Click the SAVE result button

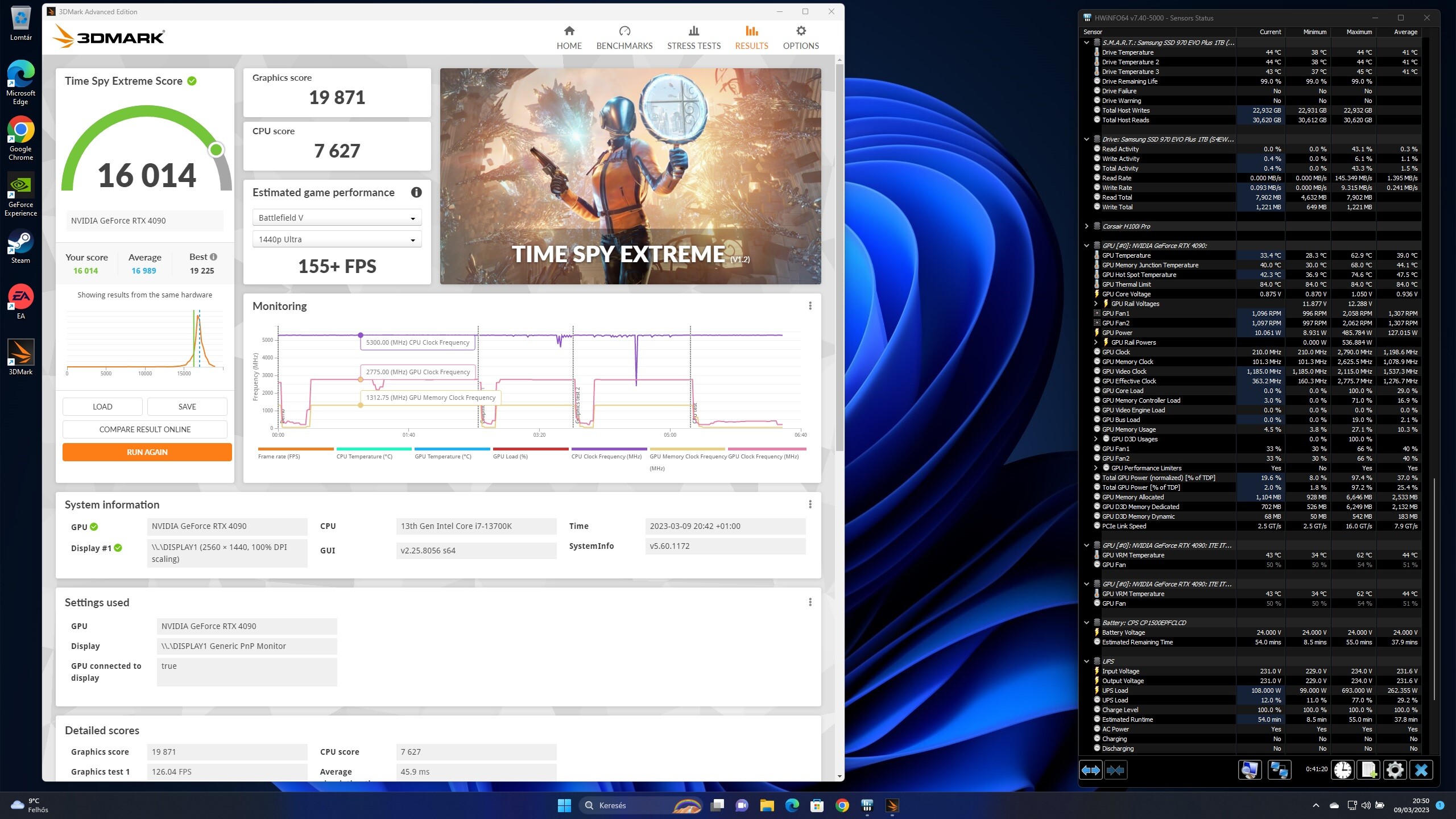[x=187, y=407]
